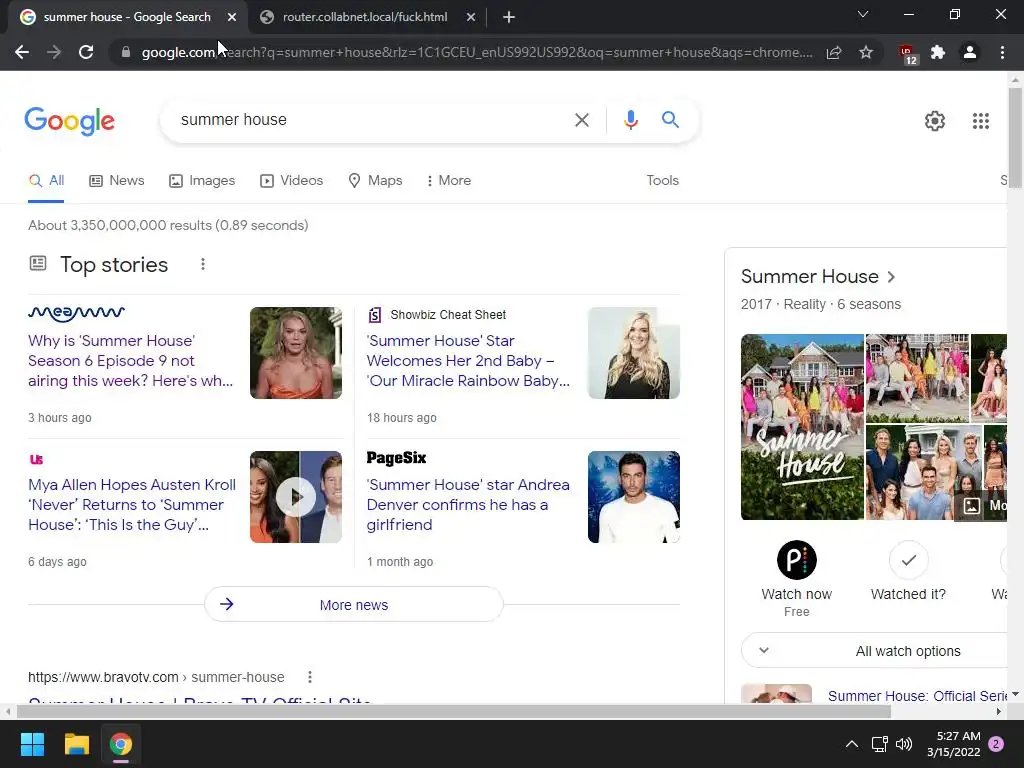The image size is (1024, 768).
Task: Open the Extensions puzzle icon
Action: pos(938,52)
